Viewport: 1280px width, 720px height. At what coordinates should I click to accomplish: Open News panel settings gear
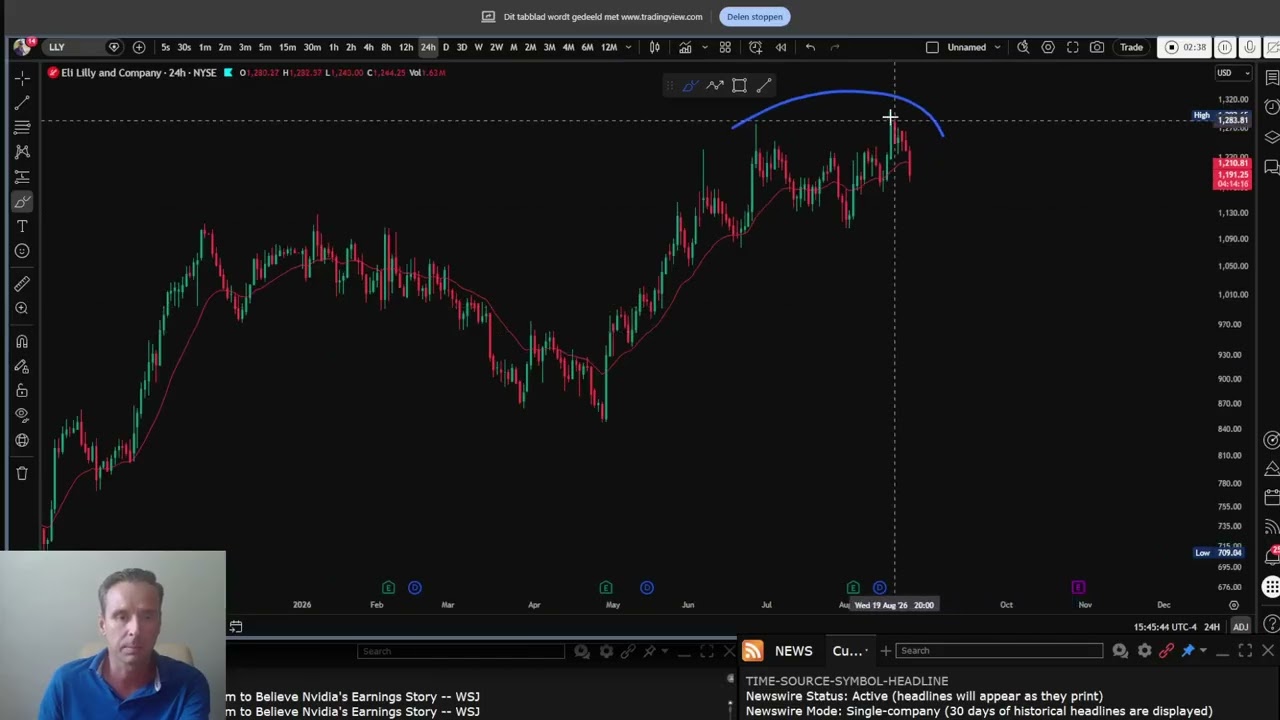tap(1144, 651)
